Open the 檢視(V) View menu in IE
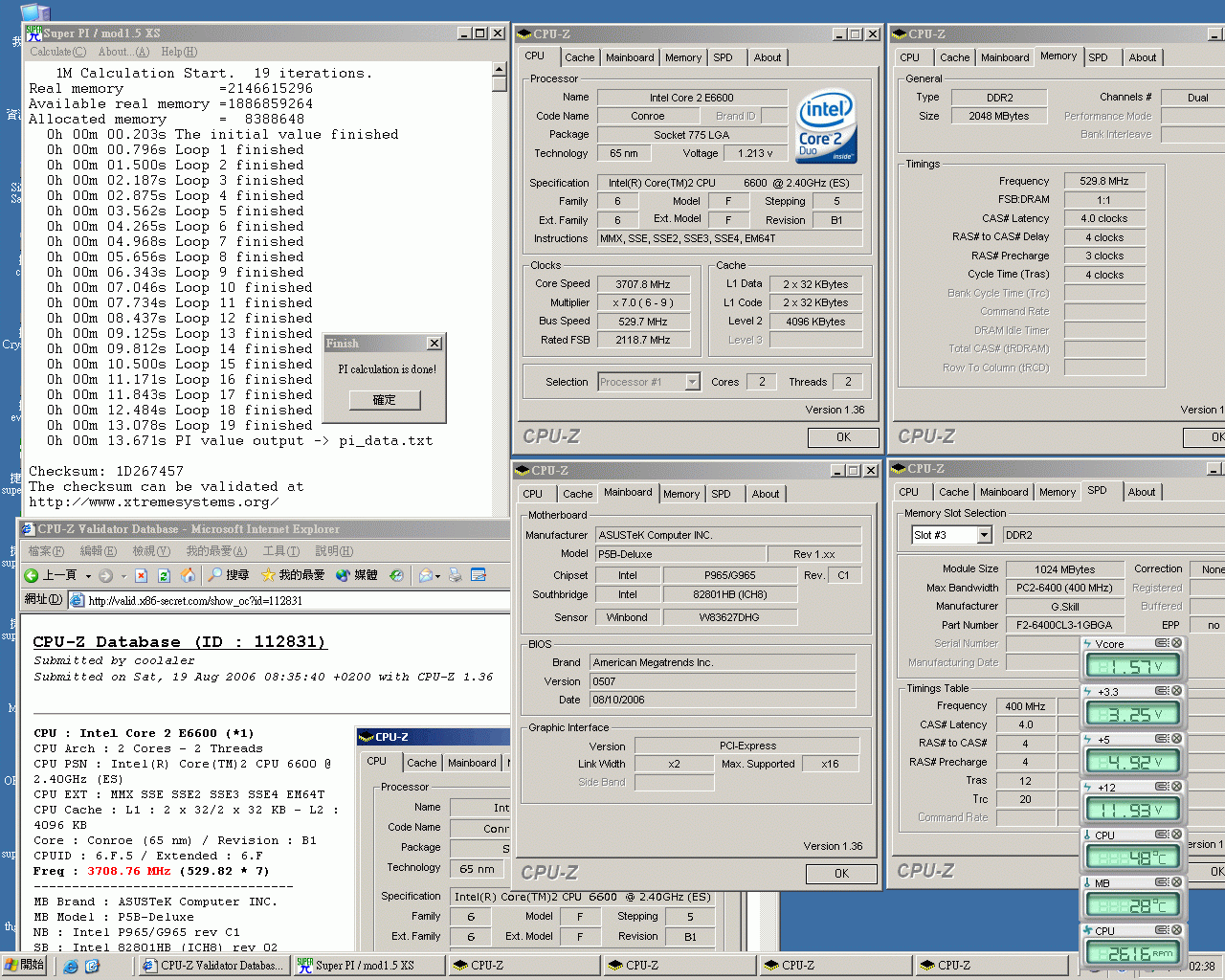The image size is (1225, 980). (x=150, y=551)
